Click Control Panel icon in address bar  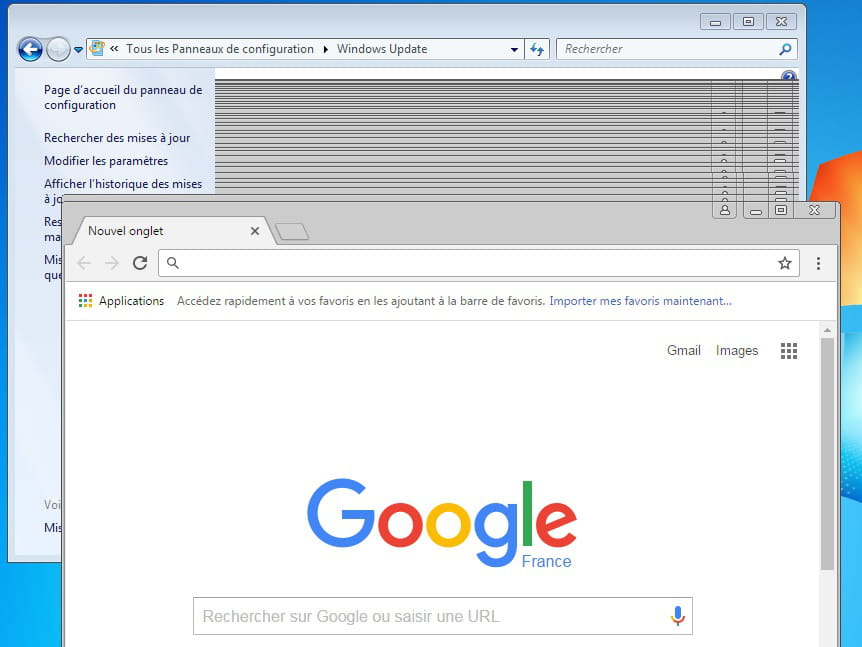pos(97,48)
